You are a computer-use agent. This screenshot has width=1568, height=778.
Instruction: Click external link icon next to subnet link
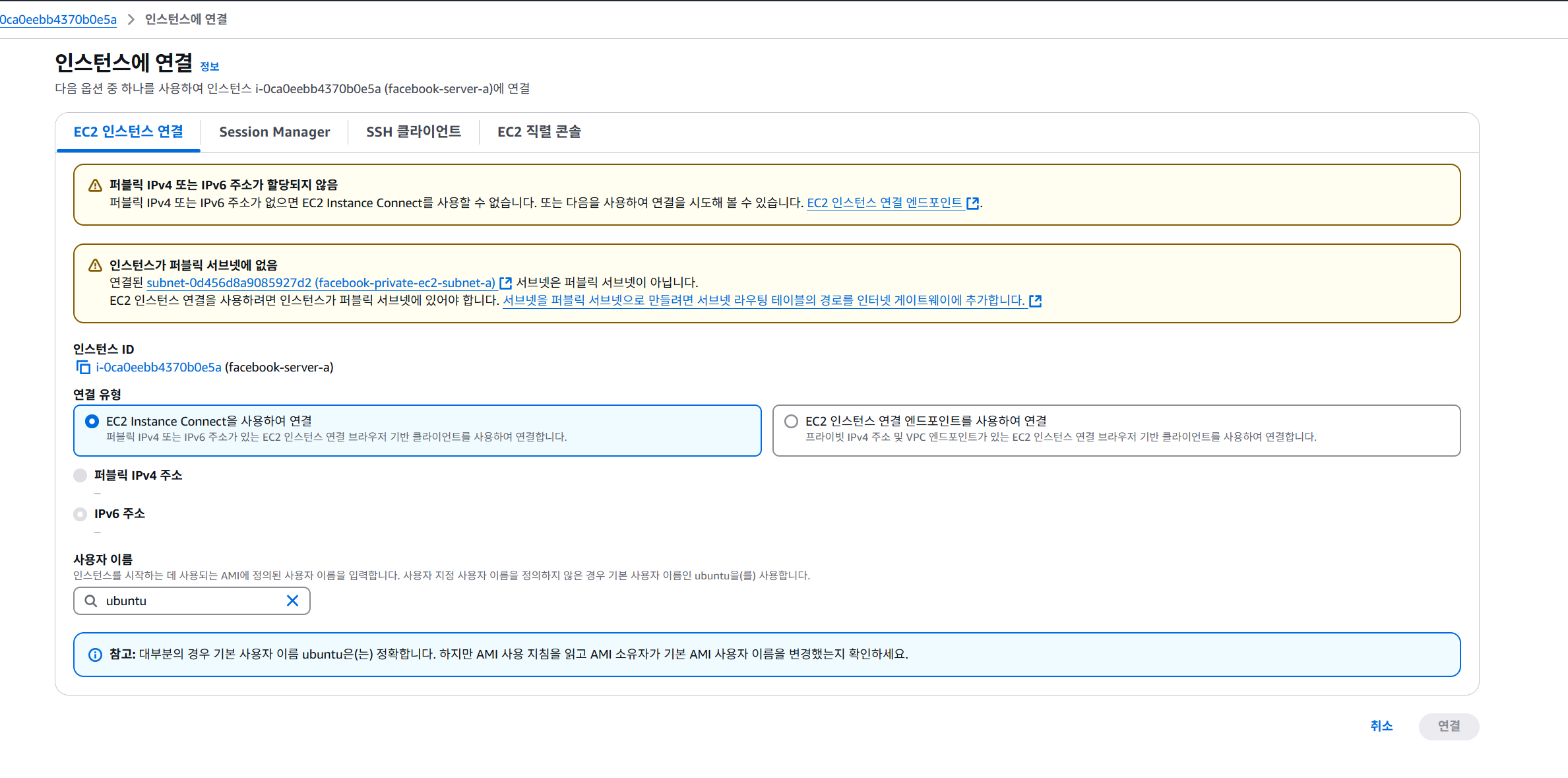[x=506, y=283]
